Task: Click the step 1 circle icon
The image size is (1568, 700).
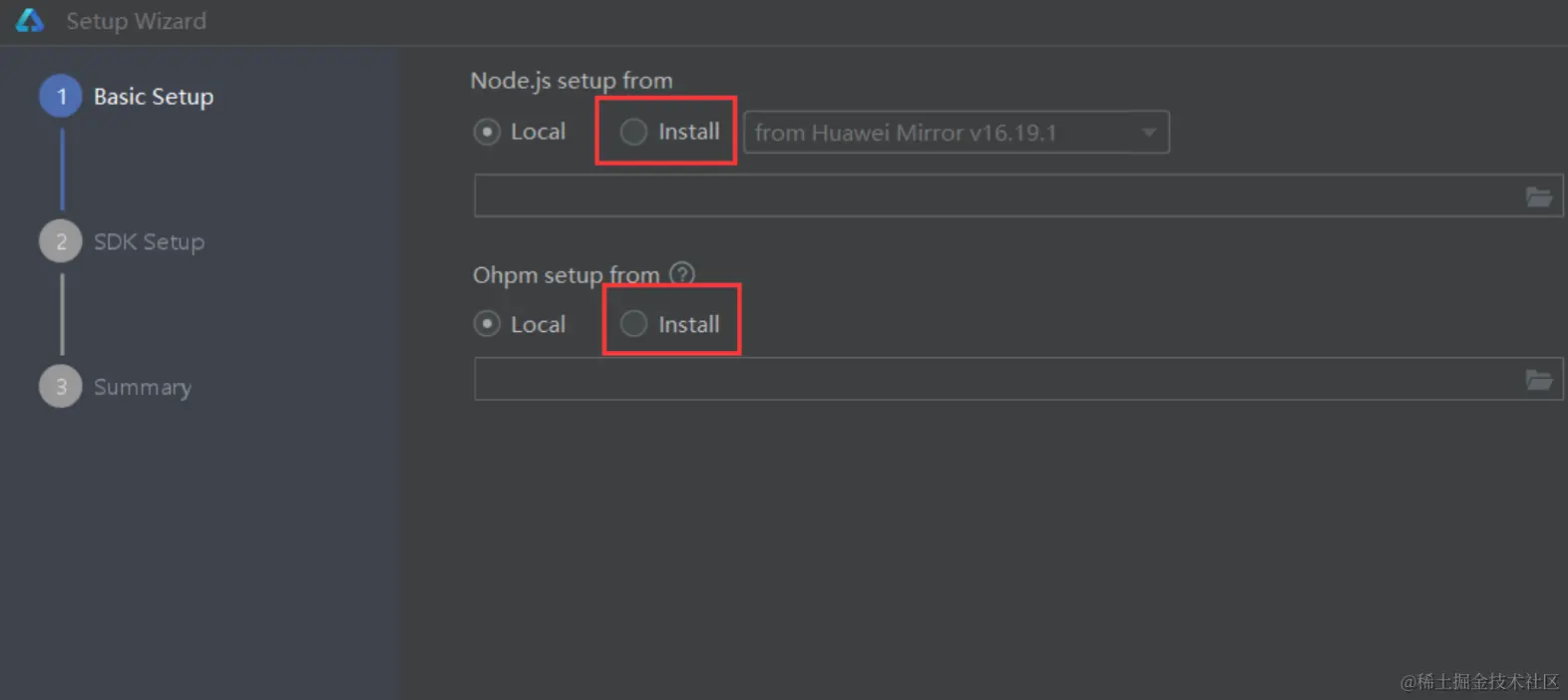Action: 61,97
